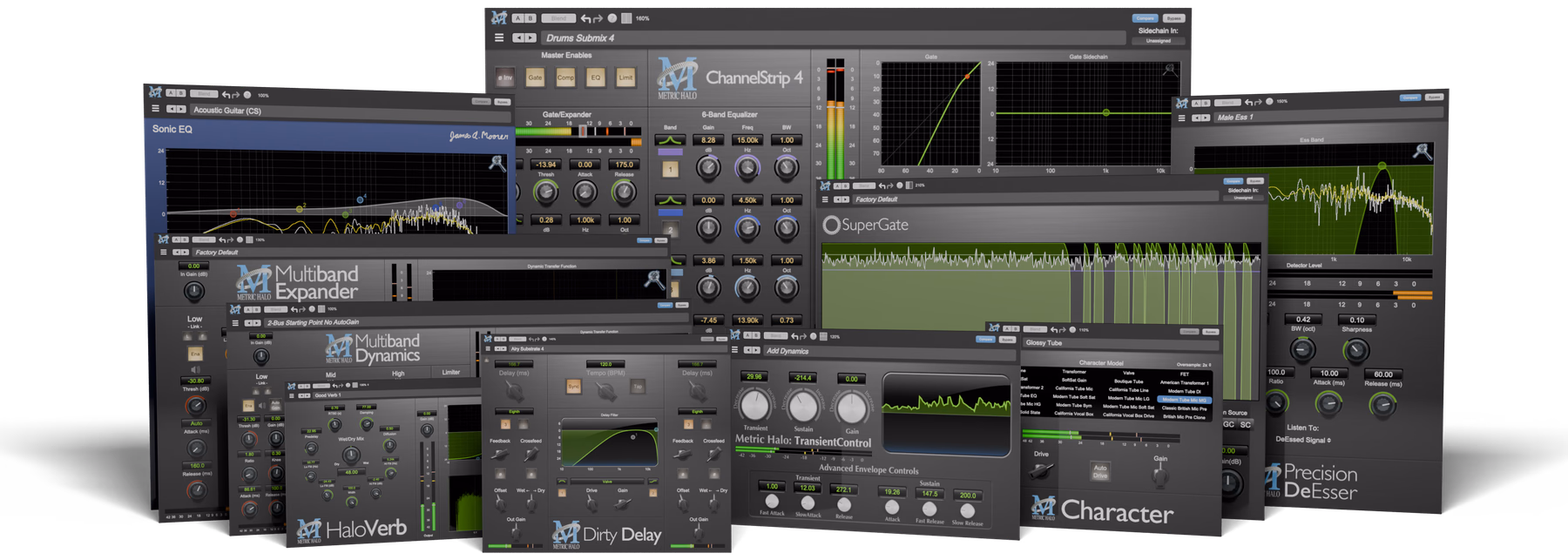Select California Tube Line character model
Image resolution: width=1568 pixels, height=560 pixels.
coord(1128,389)
